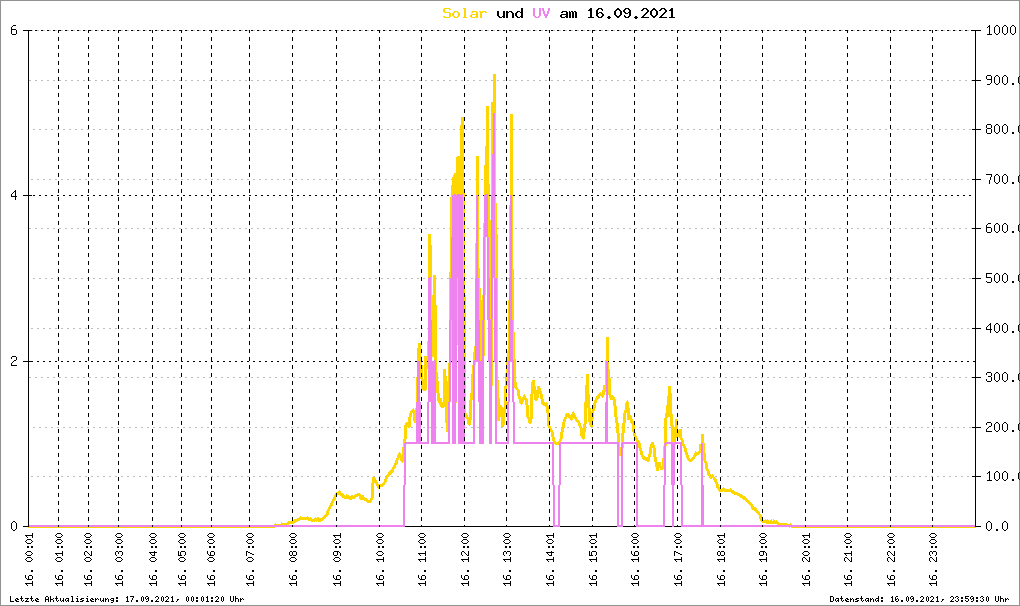The height and width of the screenshot is (606, 1020).
Task: Click left axis value '2'
Action: (x=14, y=361)
